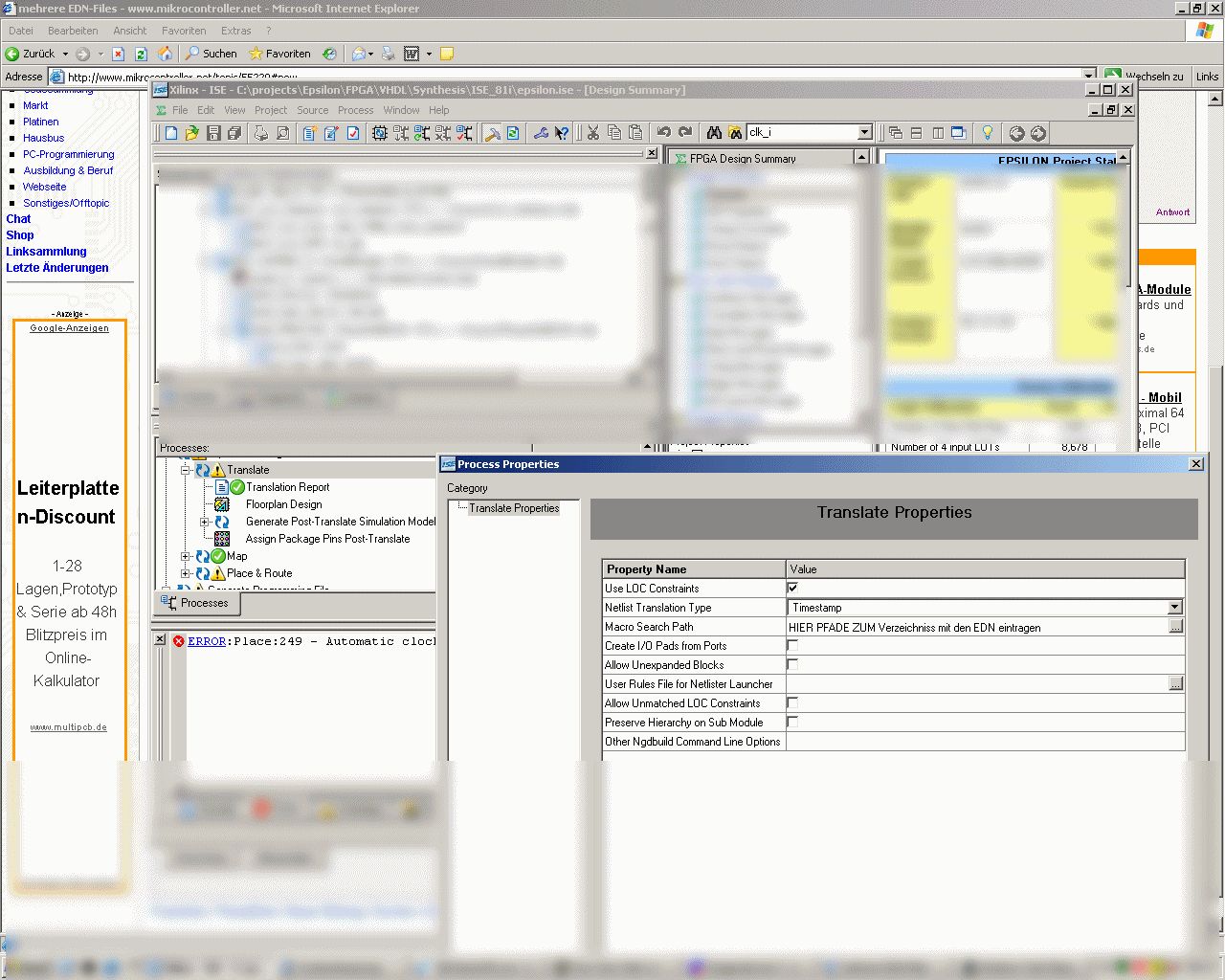The height and width of the screenshot is (980, 1225).
Task: Click the Internet Explorer Stop icon
Action: click(x=119, y=54)
